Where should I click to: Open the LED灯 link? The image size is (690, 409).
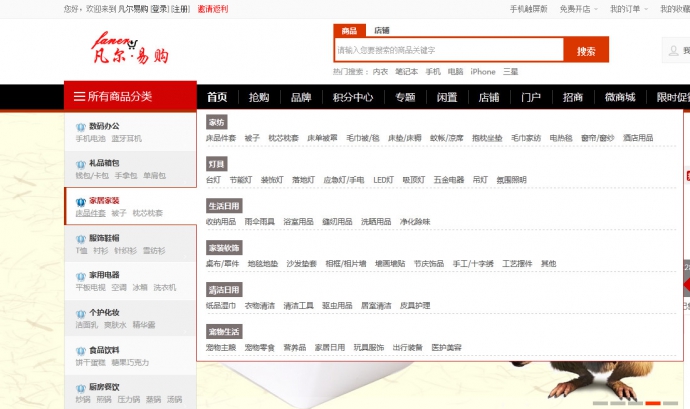[383, 180]
